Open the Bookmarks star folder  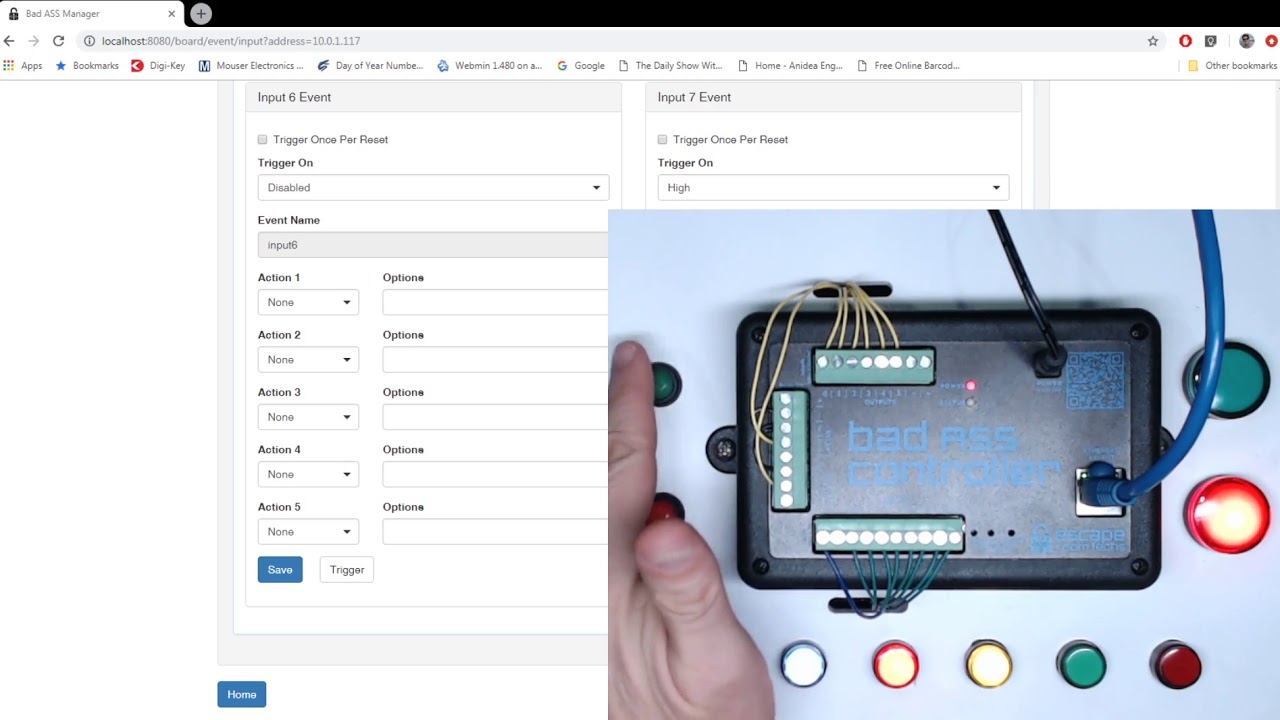click(x=87, y=66)
